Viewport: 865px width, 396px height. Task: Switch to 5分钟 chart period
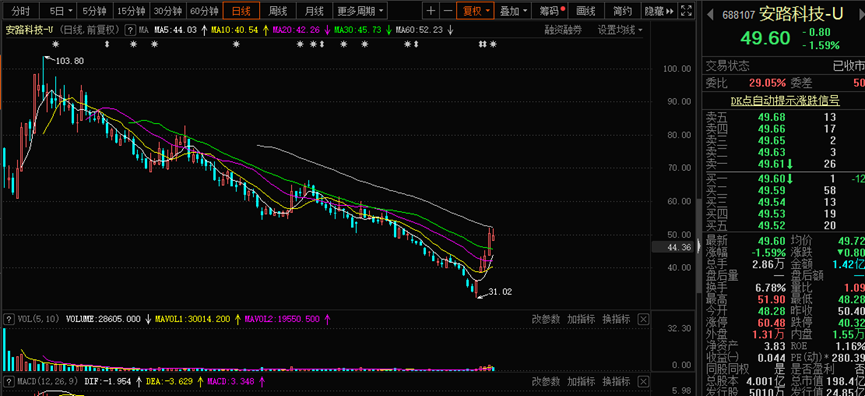click(95, 10)
